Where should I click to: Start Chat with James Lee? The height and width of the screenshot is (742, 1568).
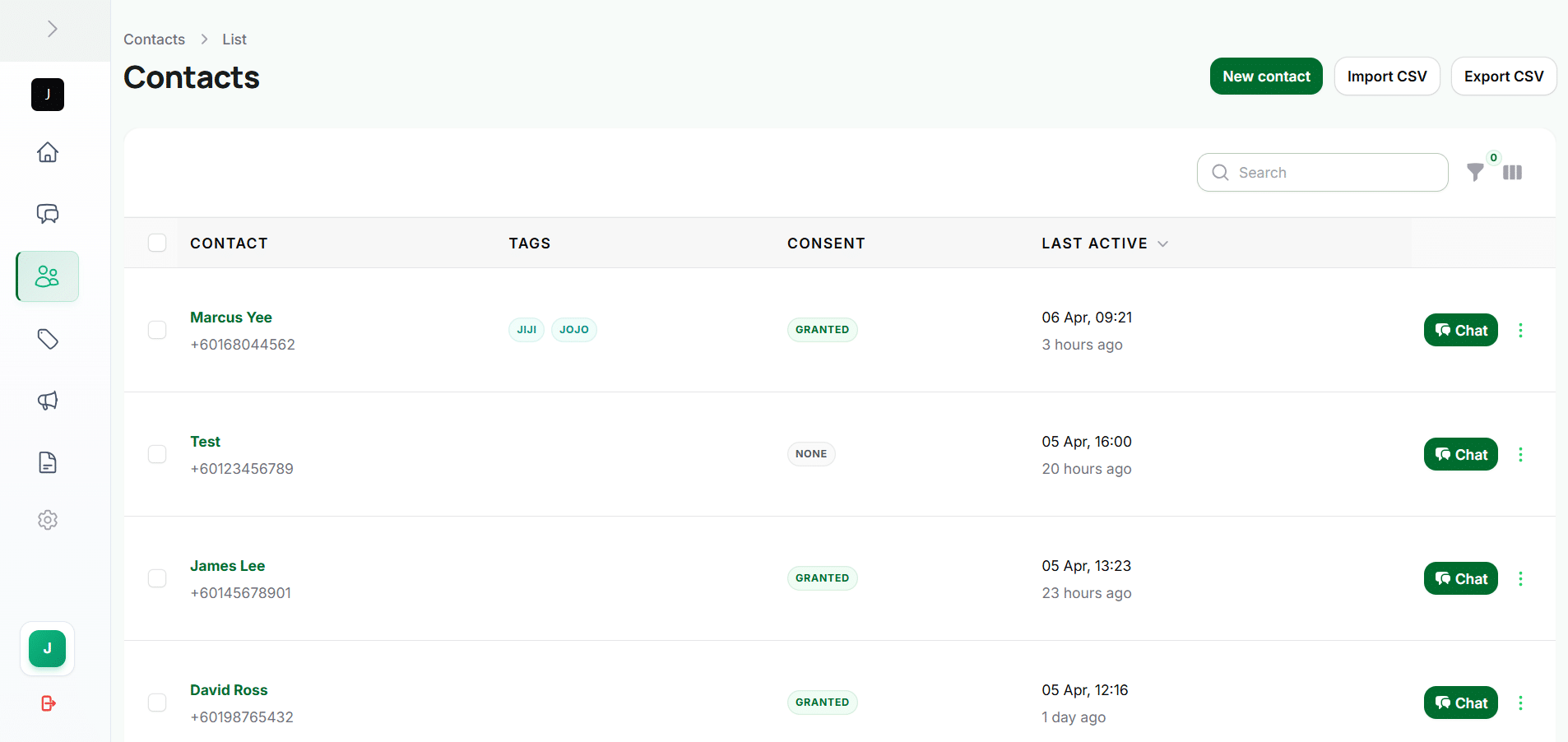(1461, 578)
